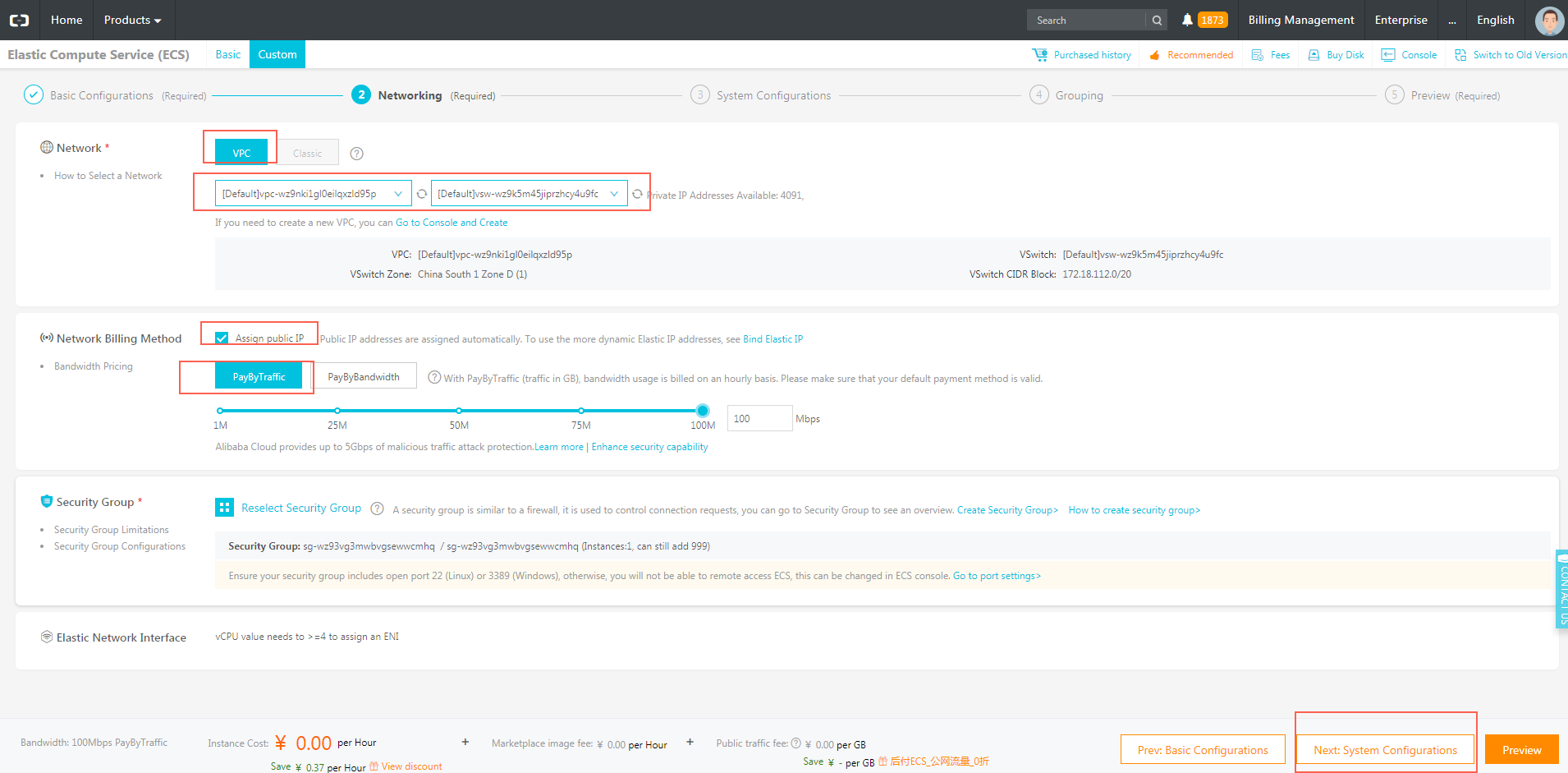
Task: Open Security Group Configurations link
Action: 120,546
